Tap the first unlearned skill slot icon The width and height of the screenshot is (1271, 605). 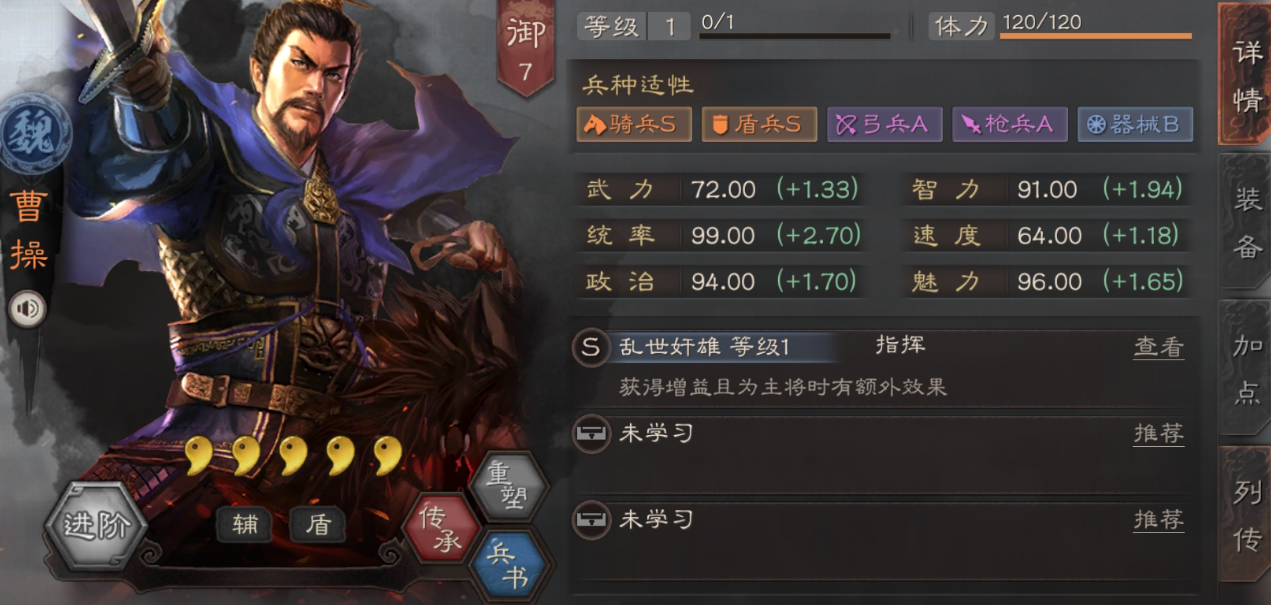591,434
